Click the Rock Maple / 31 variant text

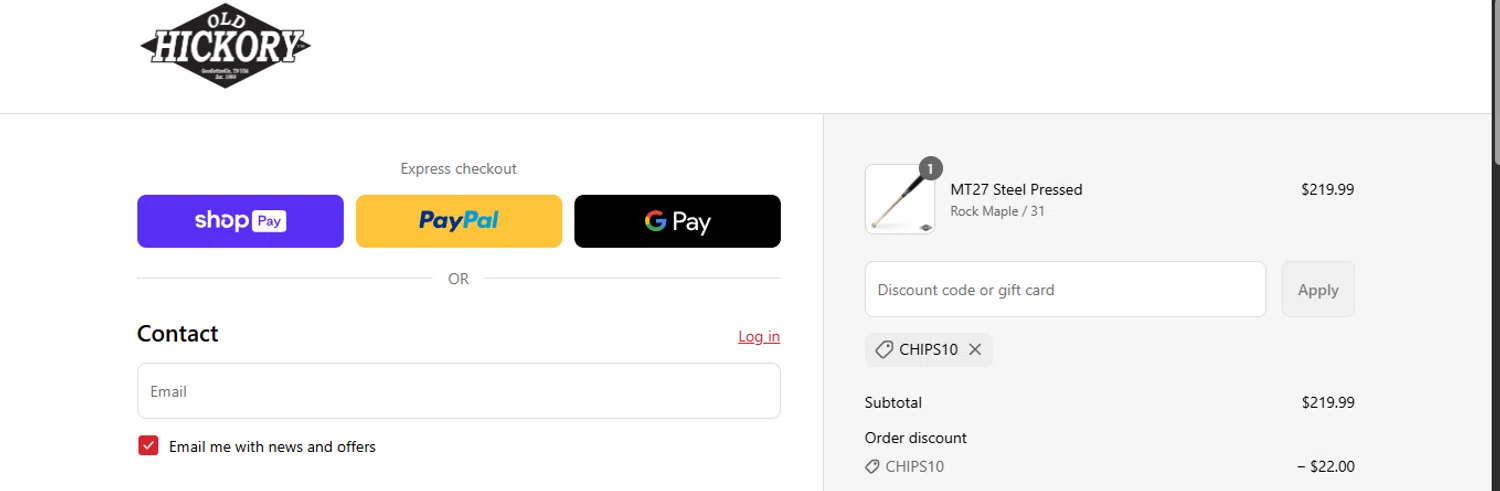pos(997,211)
